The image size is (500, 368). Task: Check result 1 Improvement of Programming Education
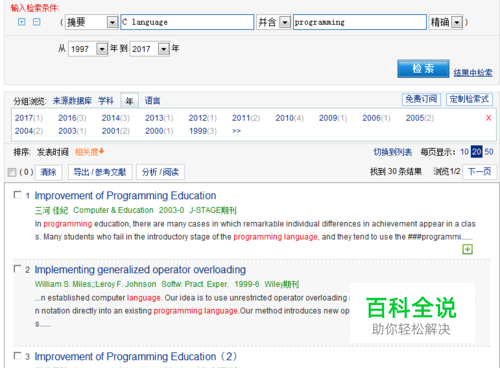click(17, 195)
